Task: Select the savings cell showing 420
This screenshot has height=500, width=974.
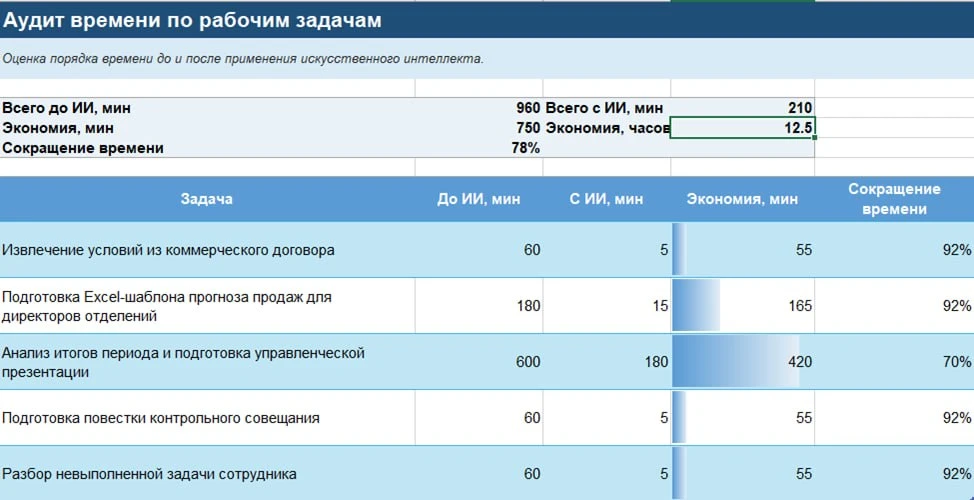Action: [x=743, y=361]
